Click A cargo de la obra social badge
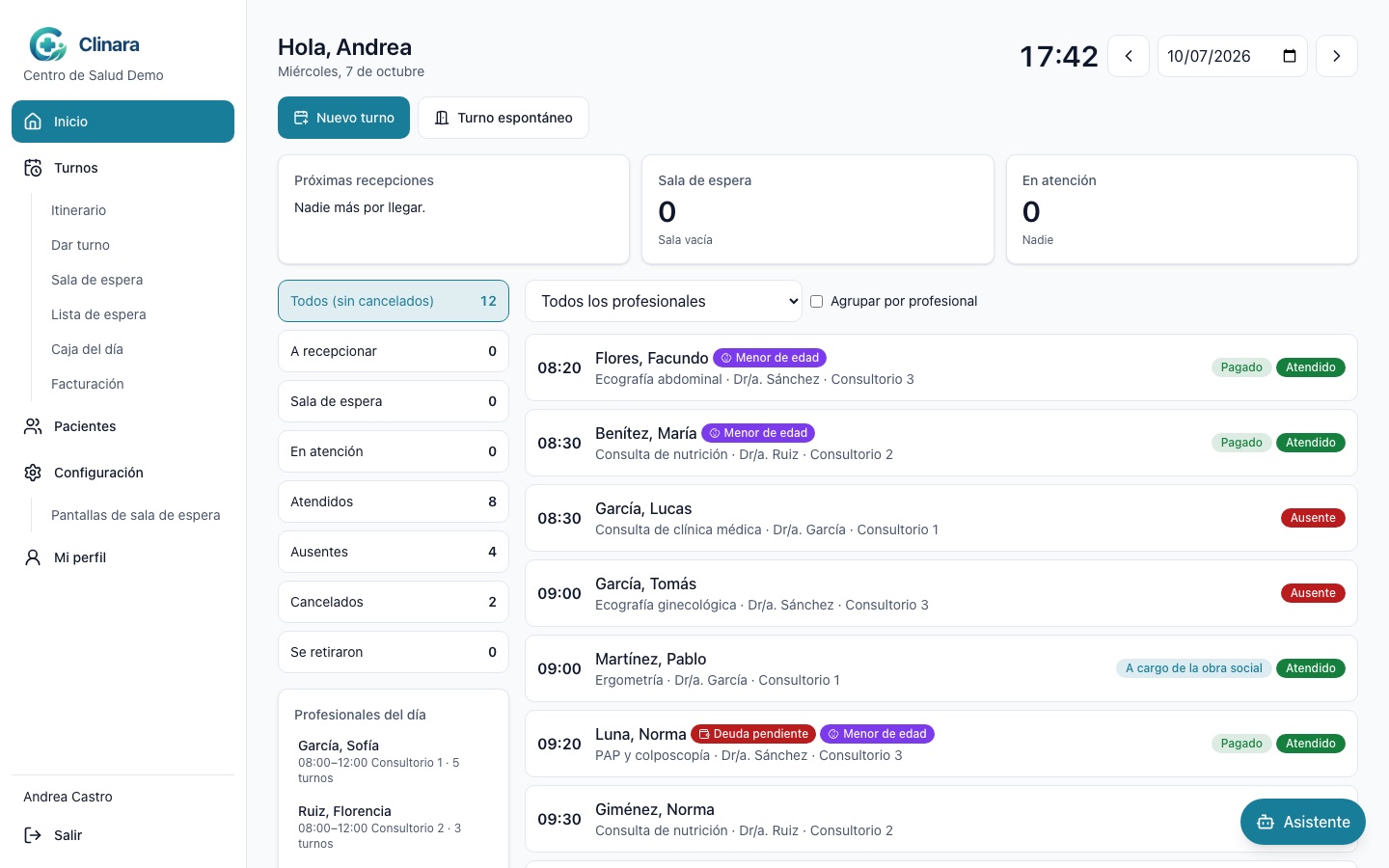 click(x=1194, y=668)
